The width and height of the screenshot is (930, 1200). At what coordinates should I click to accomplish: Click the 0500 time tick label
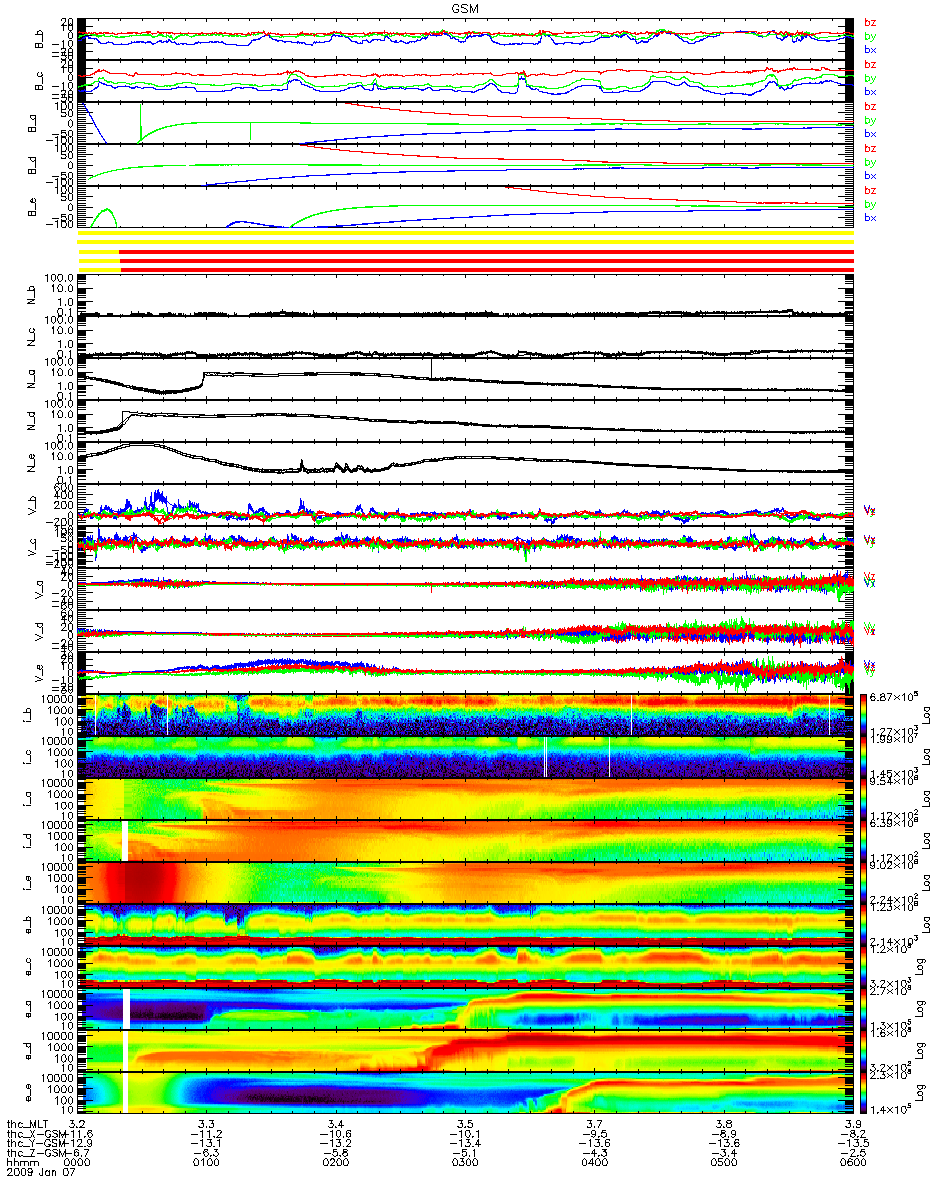pos(723,1164)
